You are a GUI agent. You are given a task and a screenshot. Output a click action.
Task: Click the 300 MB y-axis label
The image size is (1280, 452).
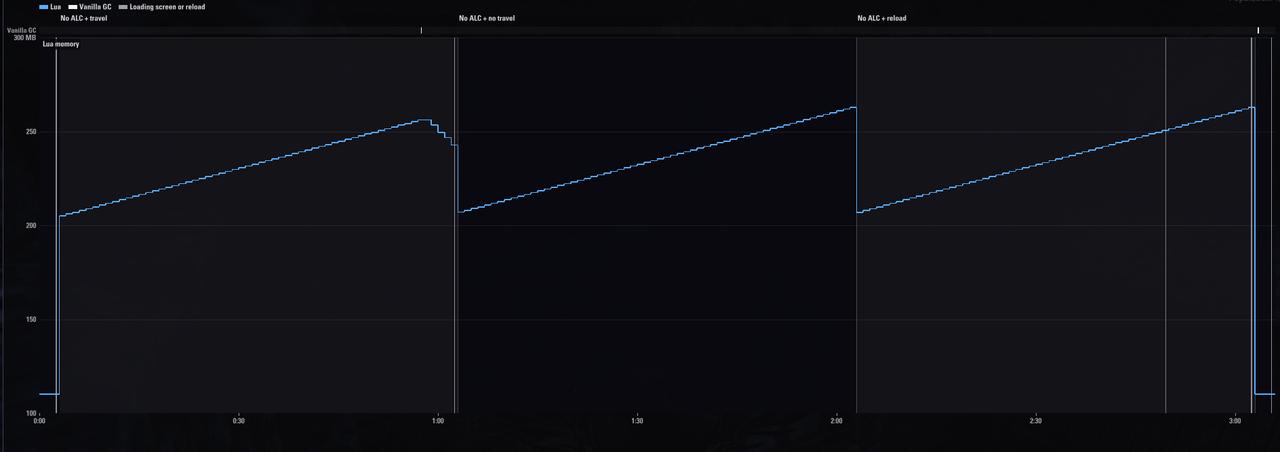25,38
